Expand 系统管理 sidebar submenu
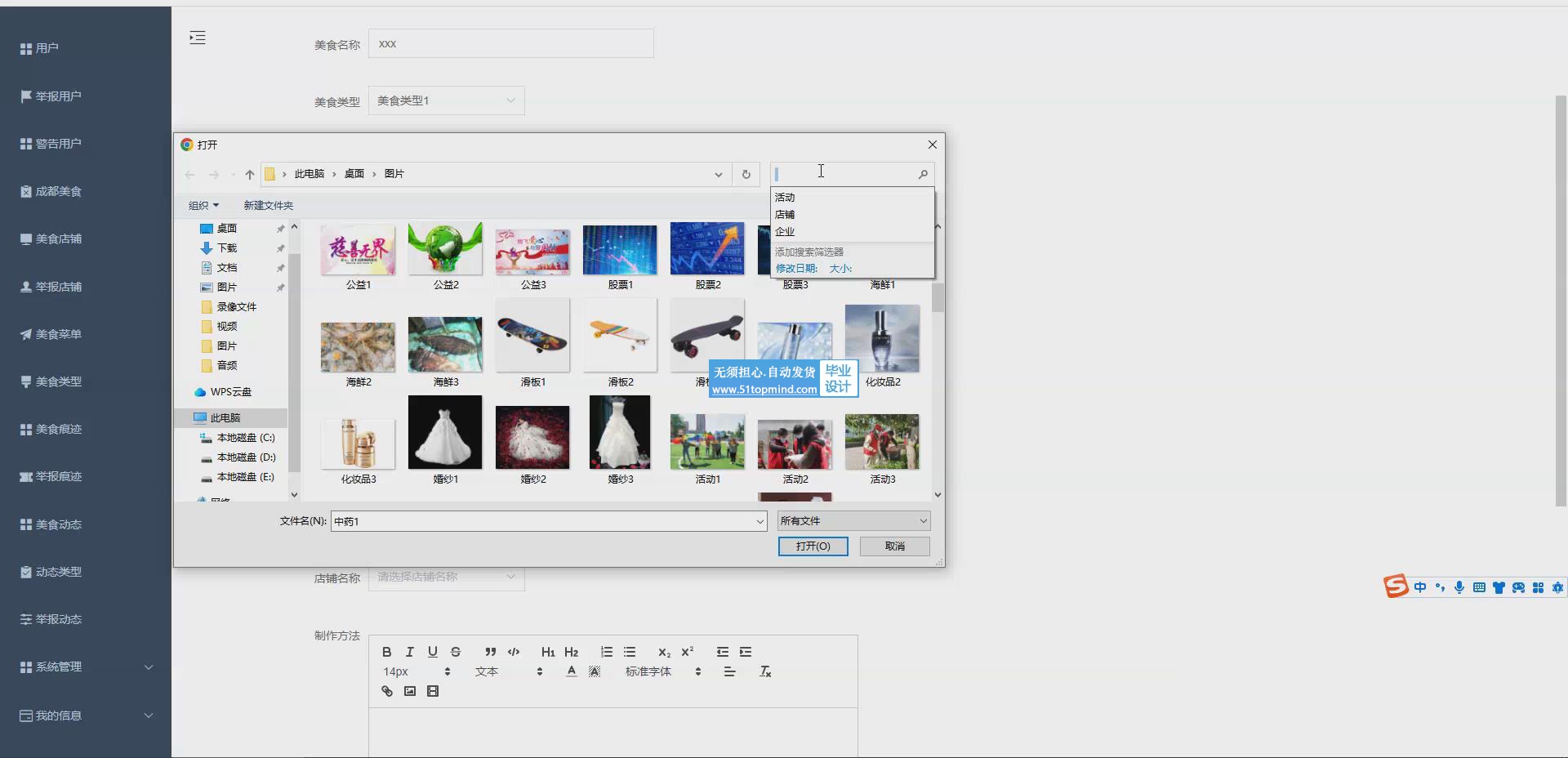The height and width of the screenshot is (758, 1568). 86,667
